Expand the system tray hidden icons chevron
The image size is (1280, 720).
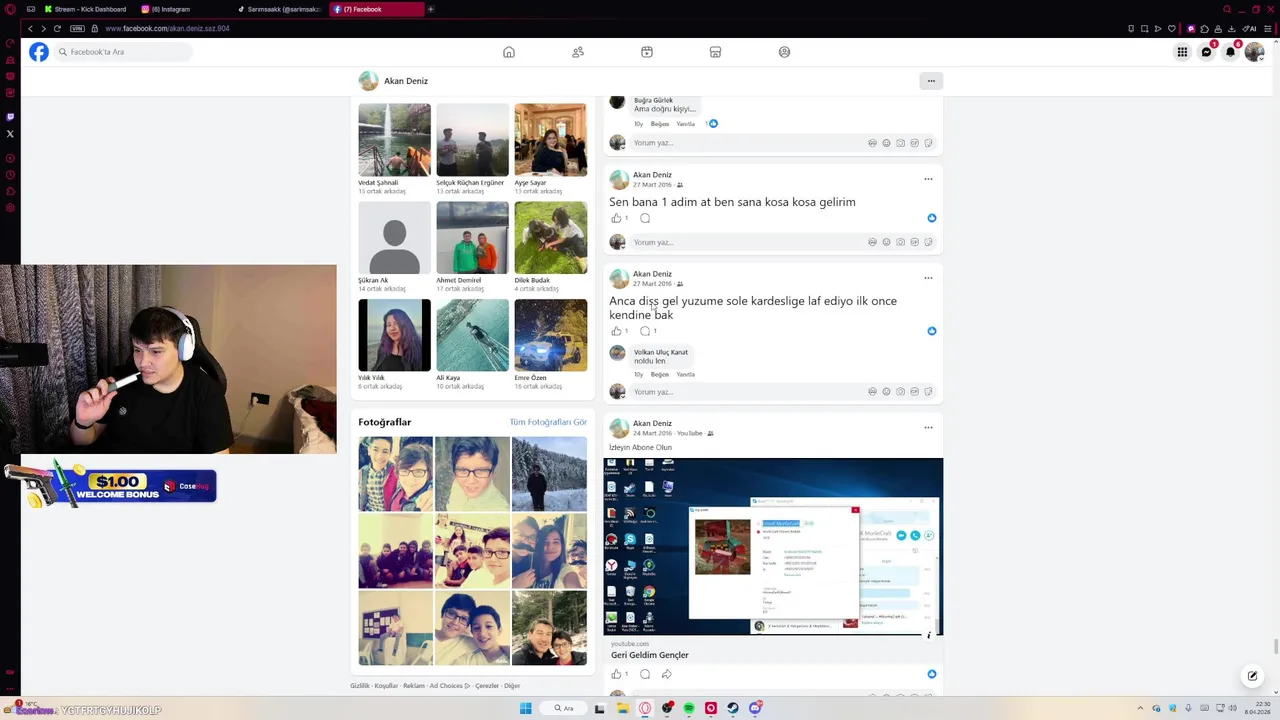[x=1139, y=708]
